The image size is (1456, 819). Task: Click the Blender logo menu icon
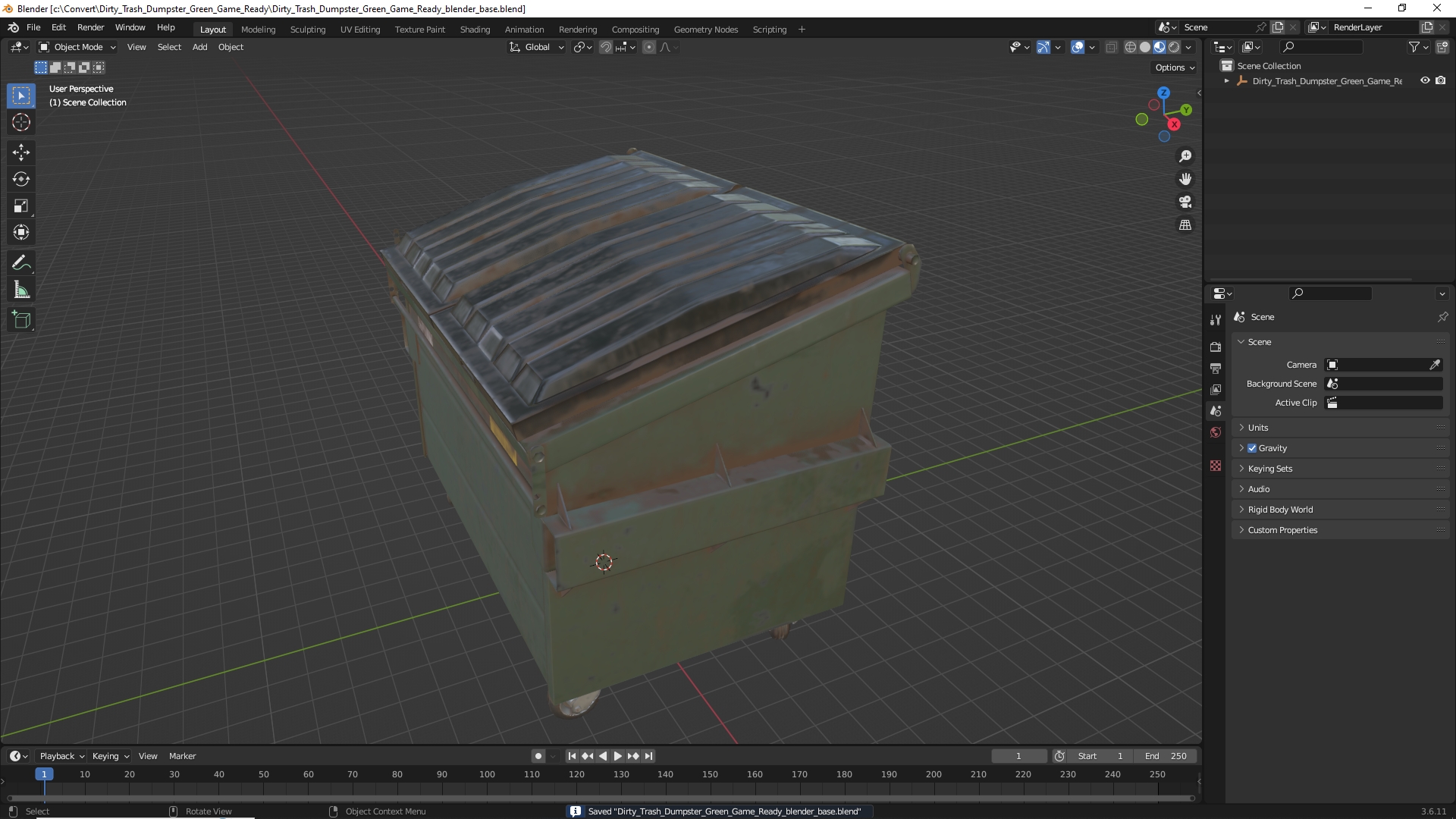pos(13,27)
